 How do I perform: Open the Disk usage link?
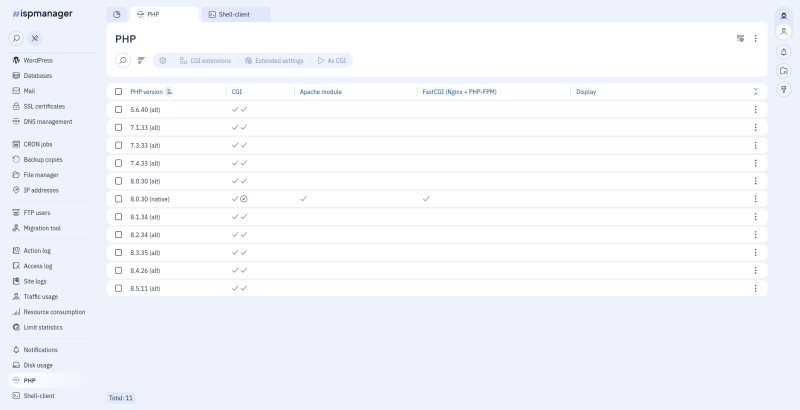coord(38,365)
